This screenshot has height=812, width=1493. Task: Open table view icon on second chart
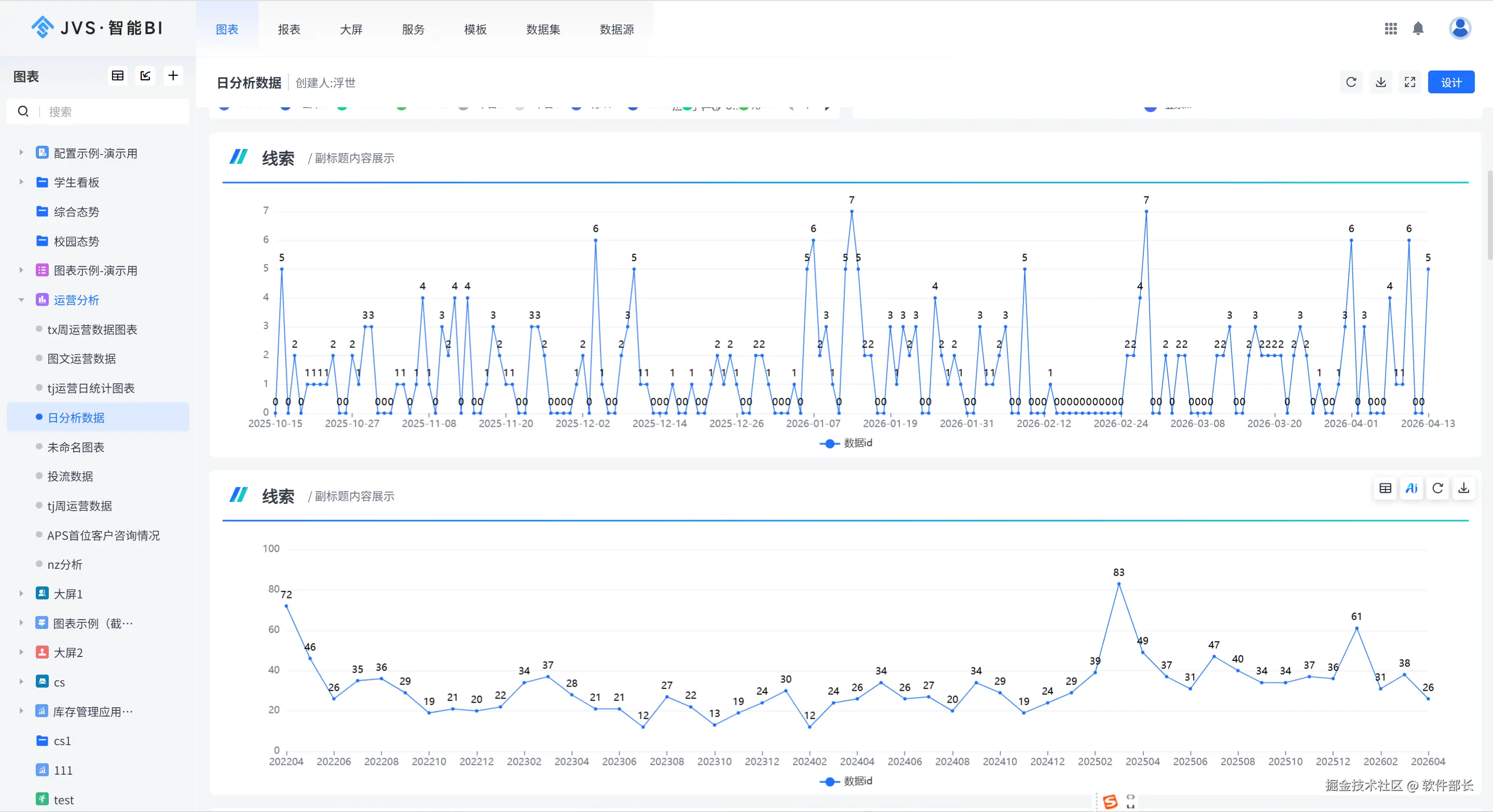pos(1385,488)
